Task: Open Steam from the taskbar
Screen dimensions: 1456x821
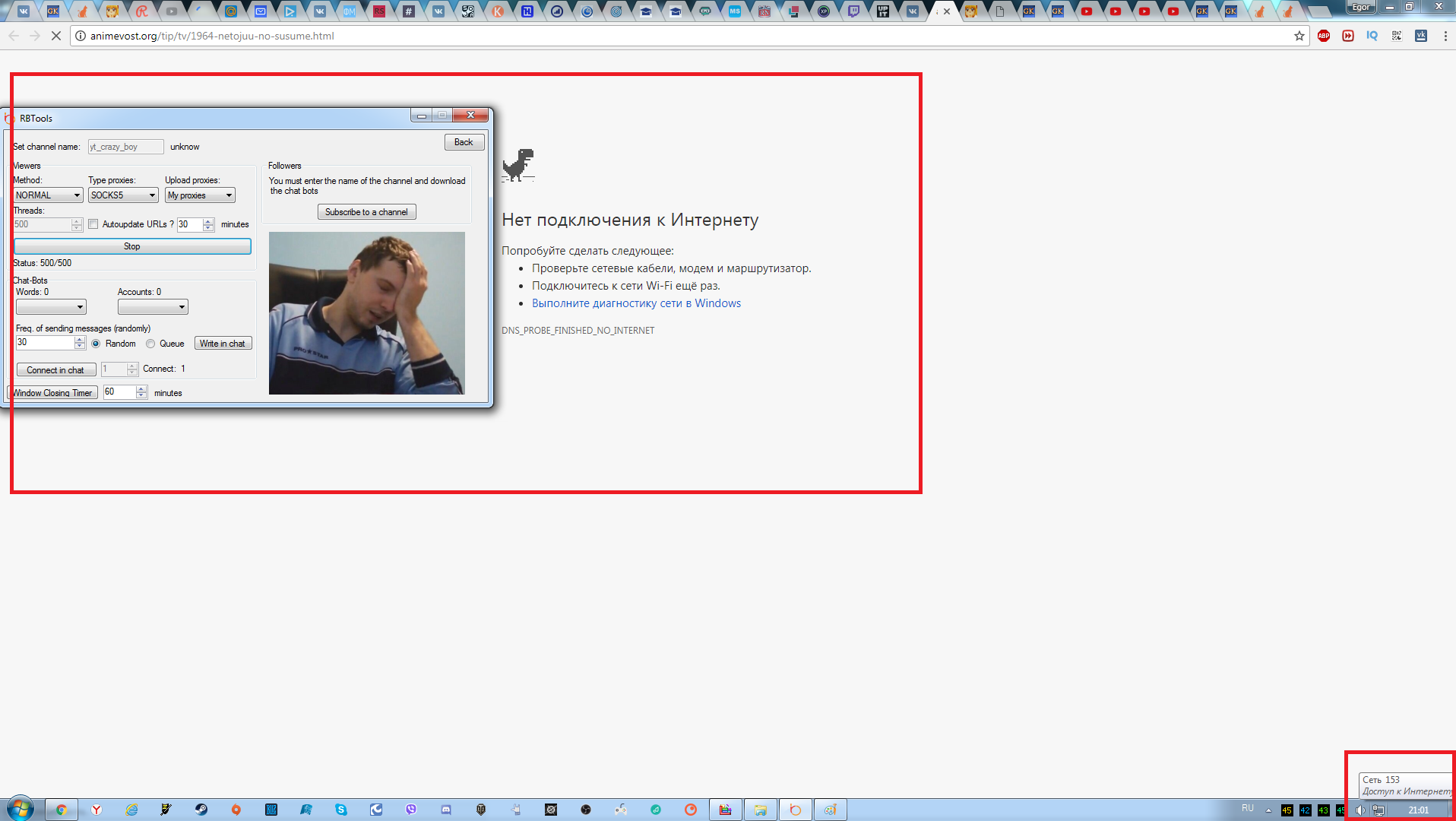Action: pyautogui.click(x=201, y=810)
